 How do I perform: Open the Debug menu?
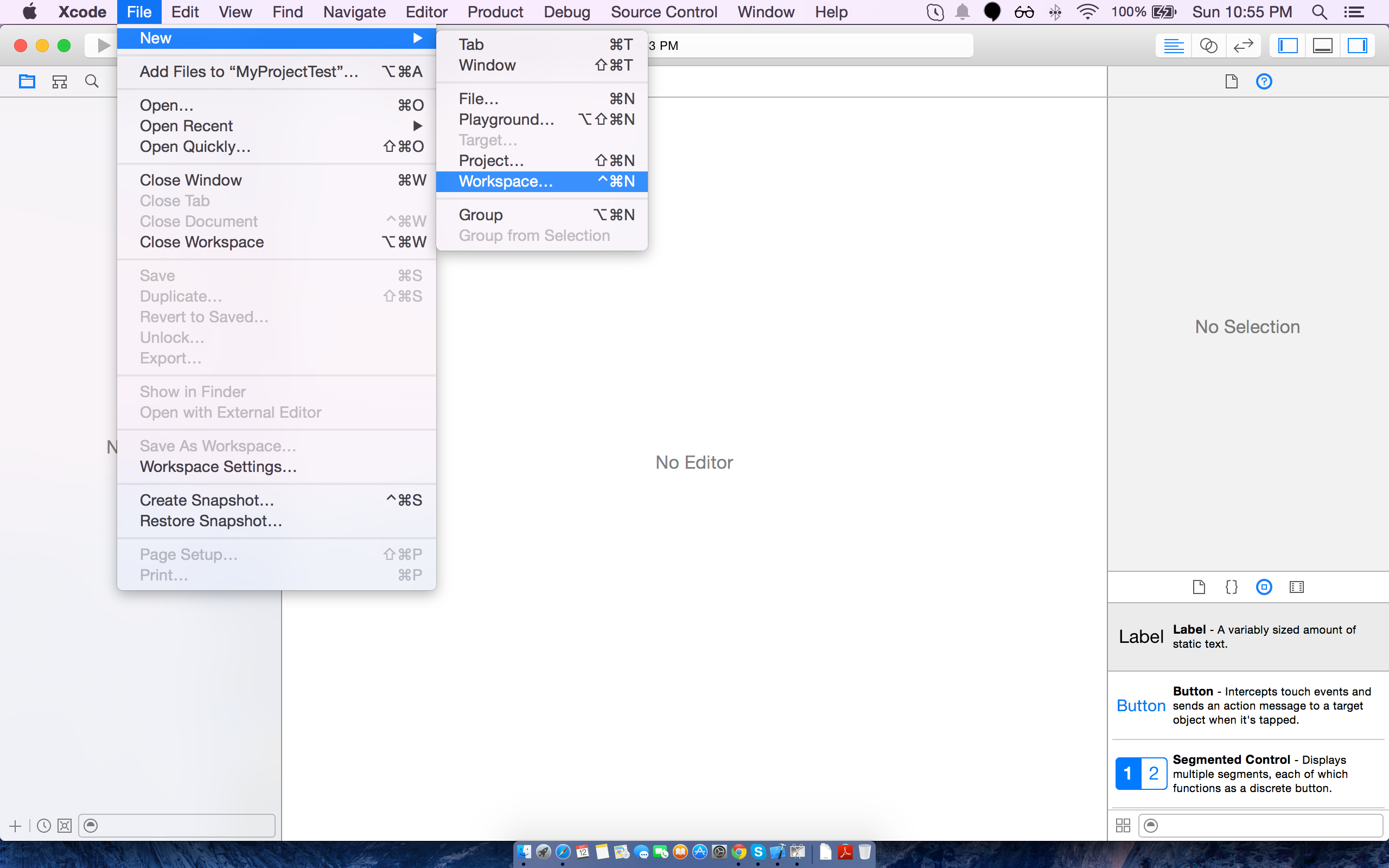pyautogui.click(x=566, y=12)
